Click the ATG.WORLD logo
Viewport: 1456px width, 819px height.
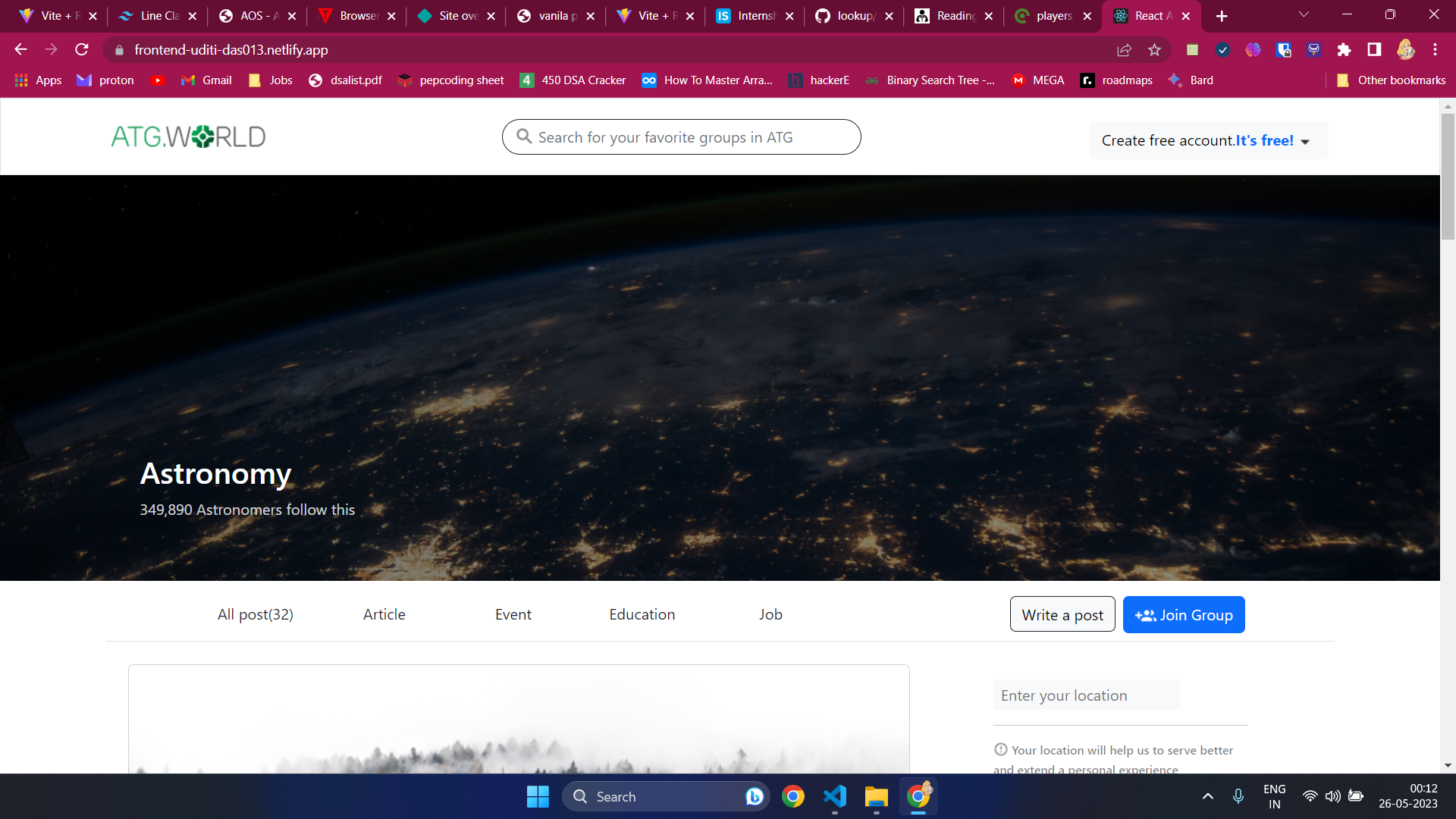pos(188,137)
